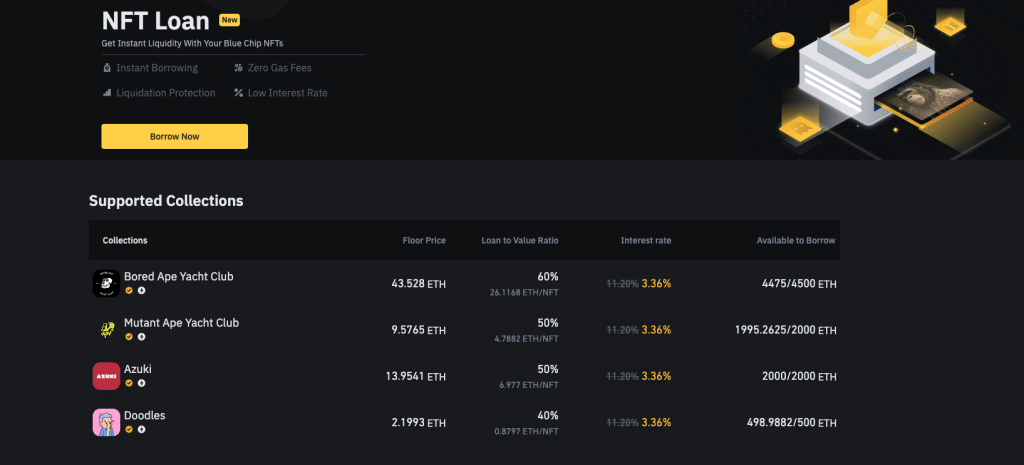Click the Borrow Now button
The width and height of the screenshot is (1024, 465).
[x=174, y=136]
